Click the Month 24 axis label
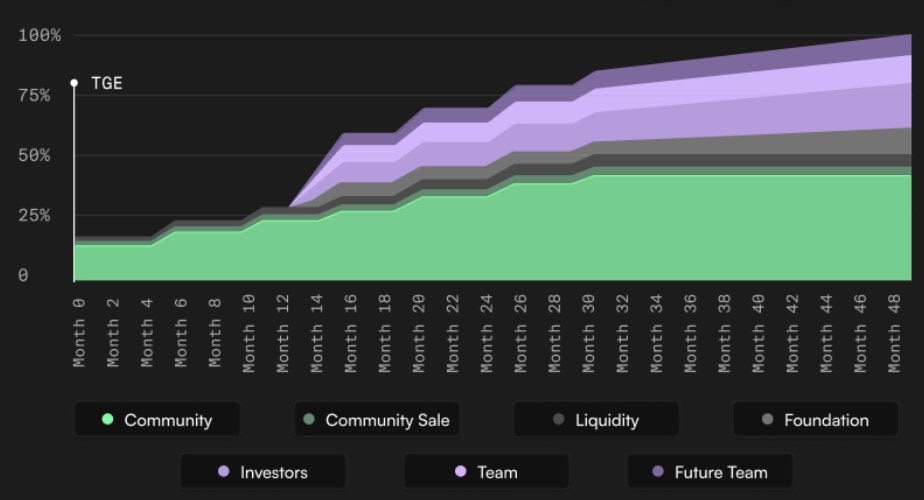Image resolution: width=924 pixels, height=500 pixels. [487, 330]
